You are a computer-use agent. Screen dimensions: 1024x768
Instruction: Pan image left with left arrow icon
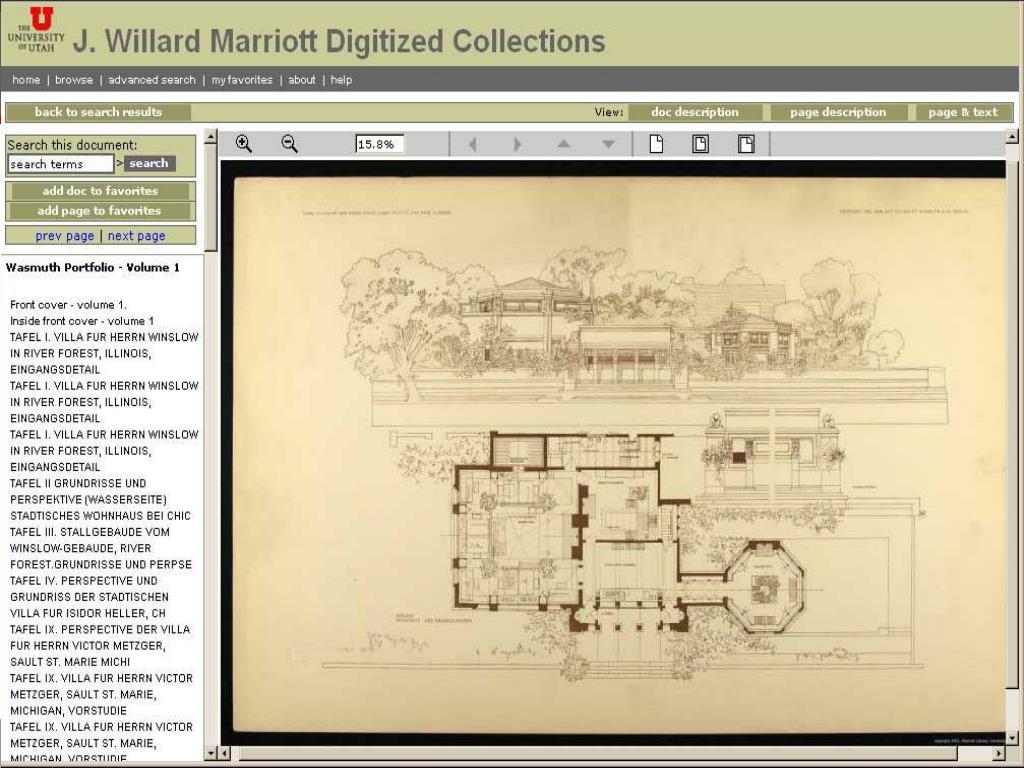click(x=472, y=144)
